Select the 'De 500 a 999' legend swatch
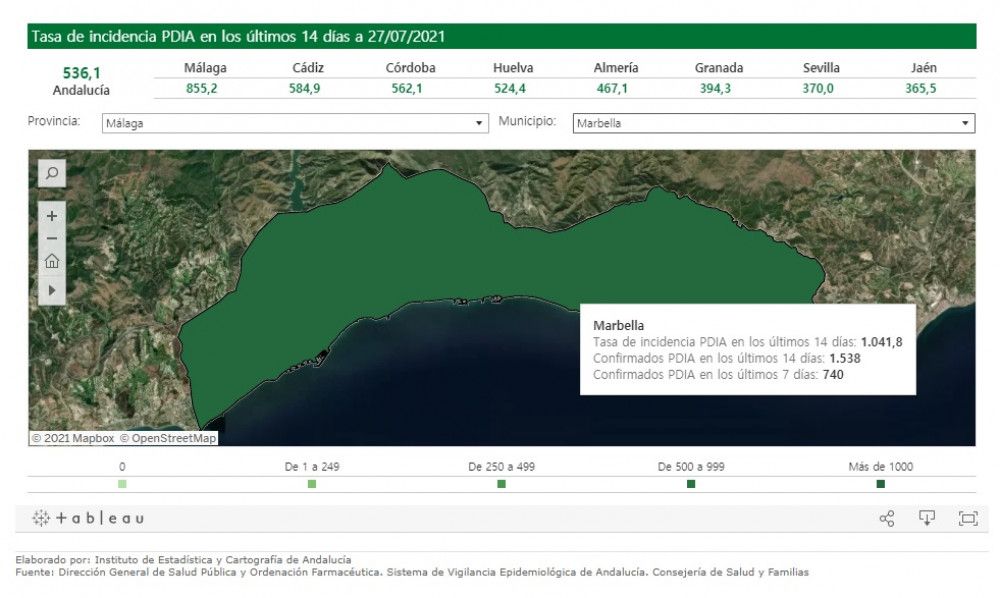This screenshot has height=598, width=1000. coord(691,484)
